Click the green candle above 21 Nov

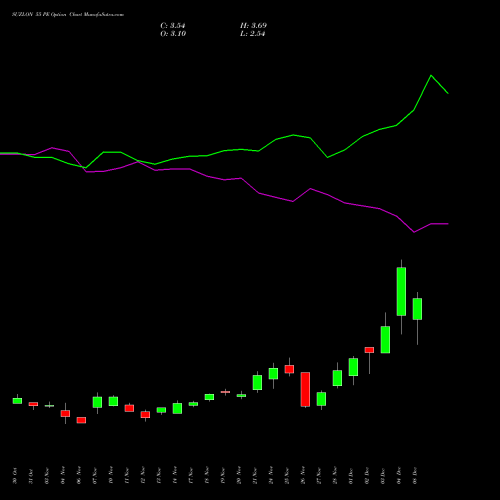point(257,382)
